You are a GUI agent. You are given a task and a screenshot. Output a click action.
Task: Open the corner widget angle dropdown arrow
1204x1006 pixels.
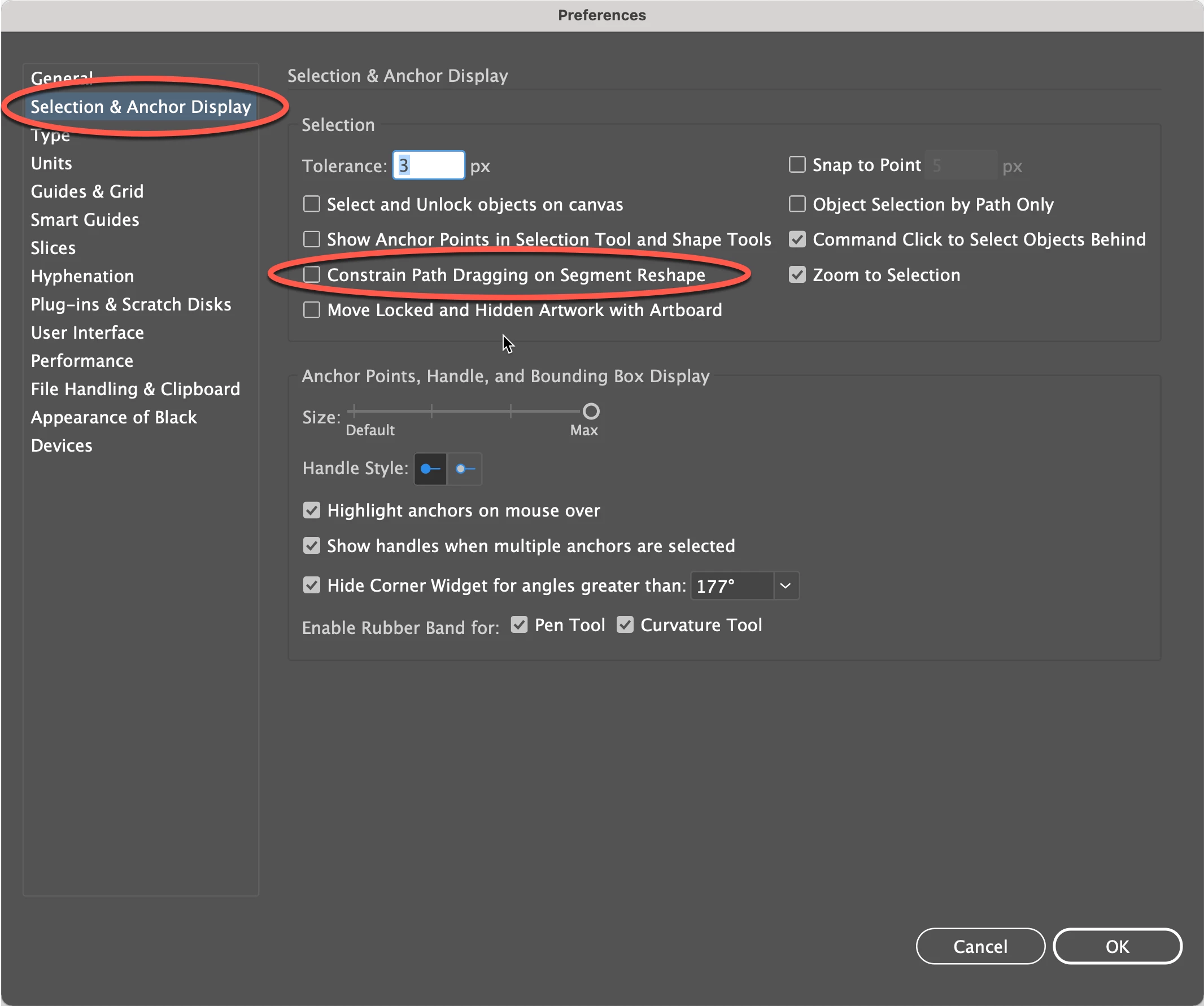click(786, 586)
